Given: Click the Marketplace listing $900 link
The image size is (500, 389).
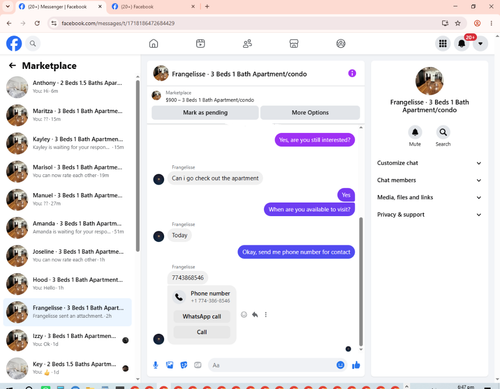Looking at the screenshot, I should pos(210,100).
